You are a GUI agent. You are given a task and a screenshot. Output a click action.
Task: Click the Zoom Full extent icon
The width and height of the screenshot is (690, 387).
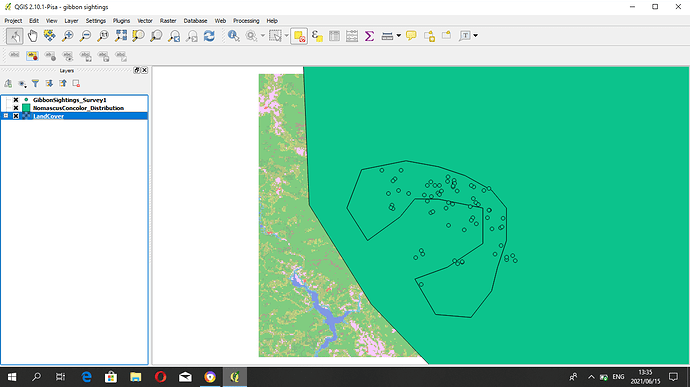point(121,36)
